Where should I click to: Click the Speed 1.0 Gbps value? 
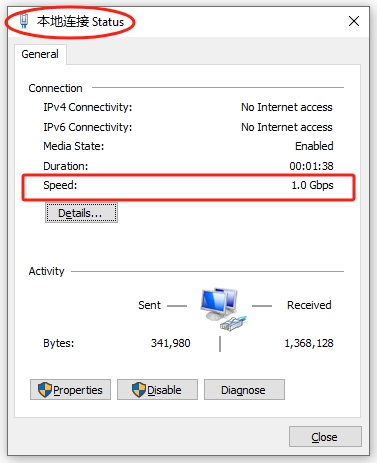(x=312, y=185)
